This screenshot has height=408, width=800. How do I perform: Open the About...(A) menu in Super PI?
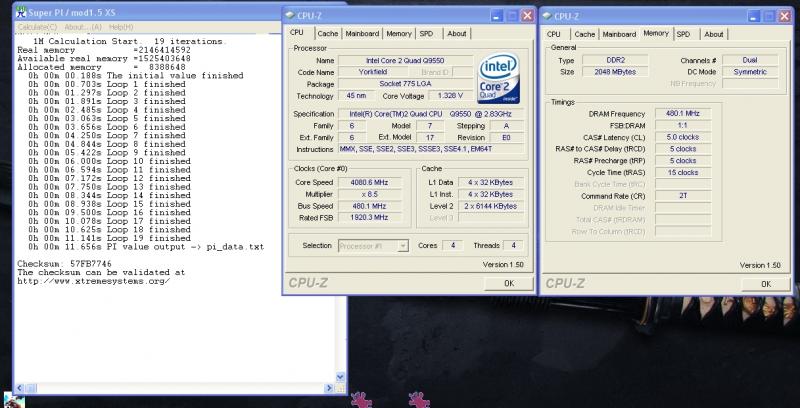[x=83, y=27]
